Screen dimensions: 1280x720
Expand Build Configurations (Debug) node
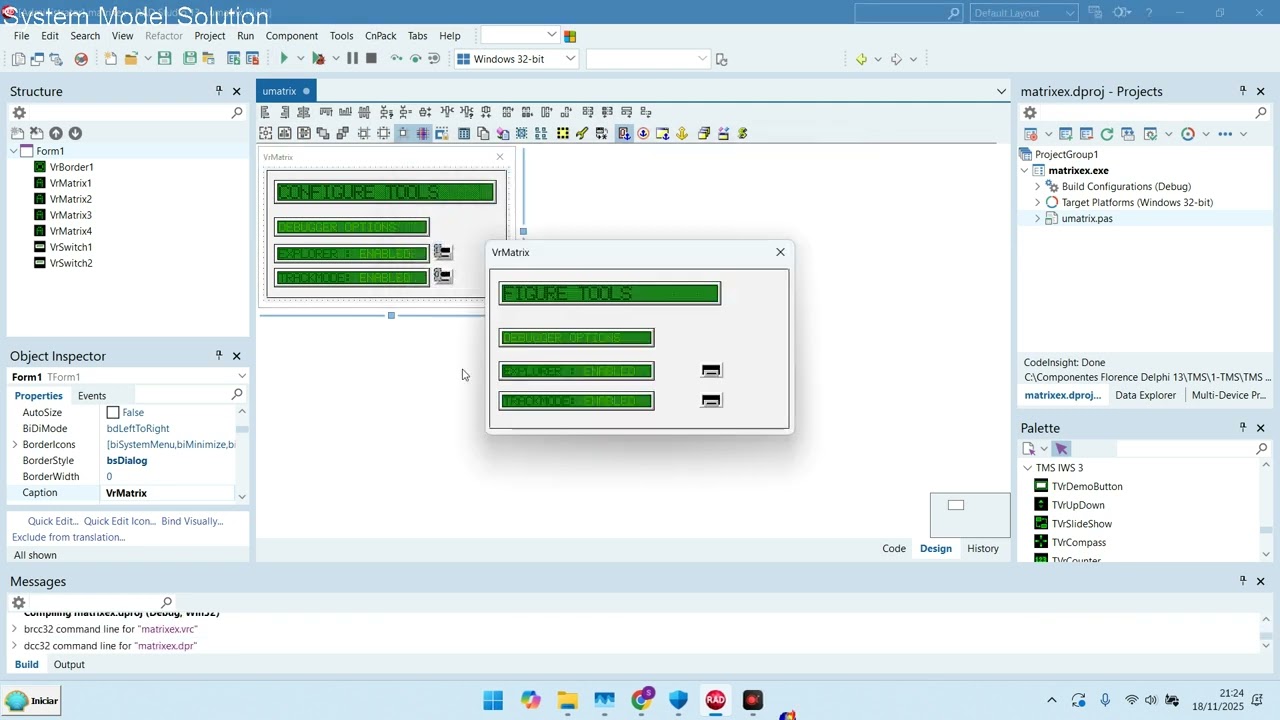[x=1038, y=186]
